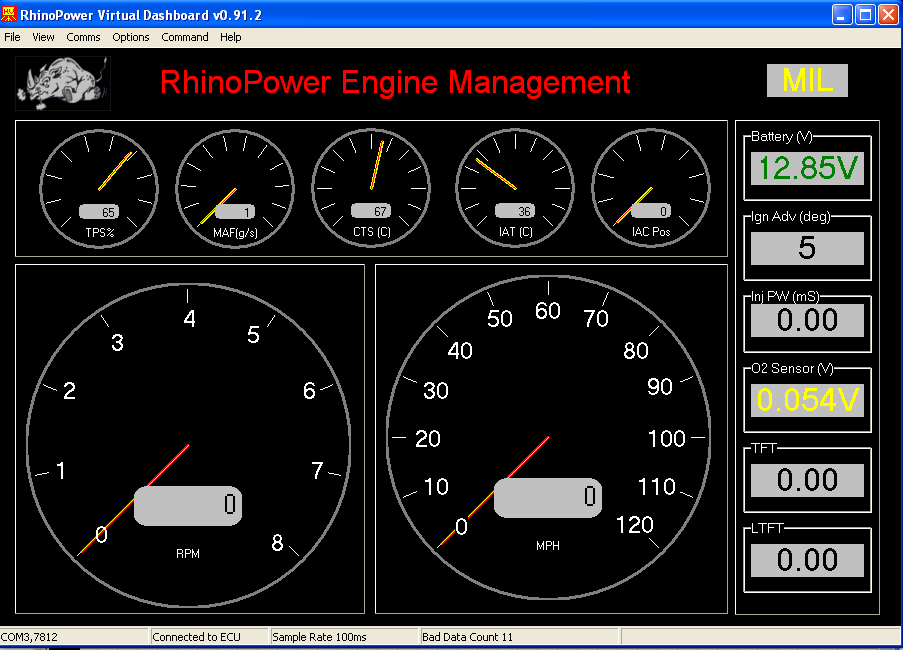Click the Bad Data Count status panel
Screen dimensions: 903x650
pos(518,637)
